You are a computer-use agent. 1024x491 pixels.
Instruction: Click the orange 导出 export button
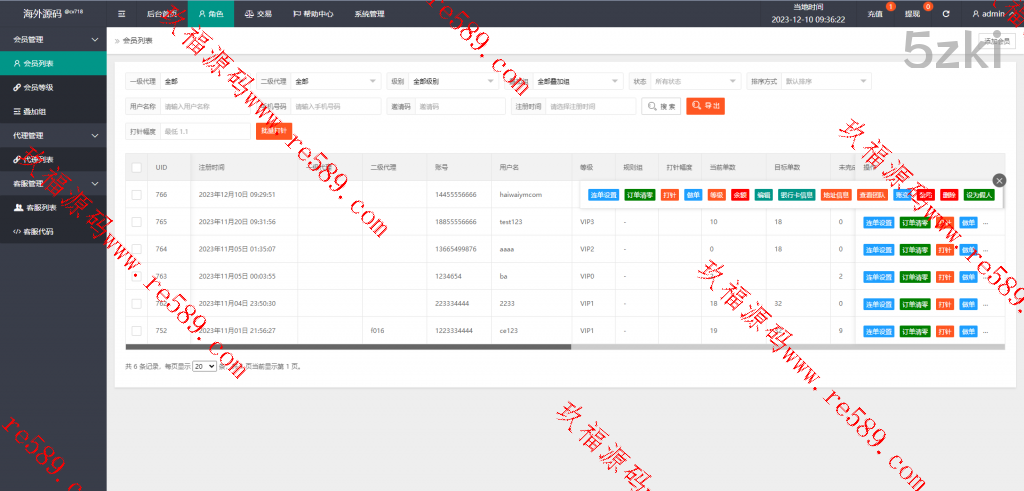[x=705, y=105]
